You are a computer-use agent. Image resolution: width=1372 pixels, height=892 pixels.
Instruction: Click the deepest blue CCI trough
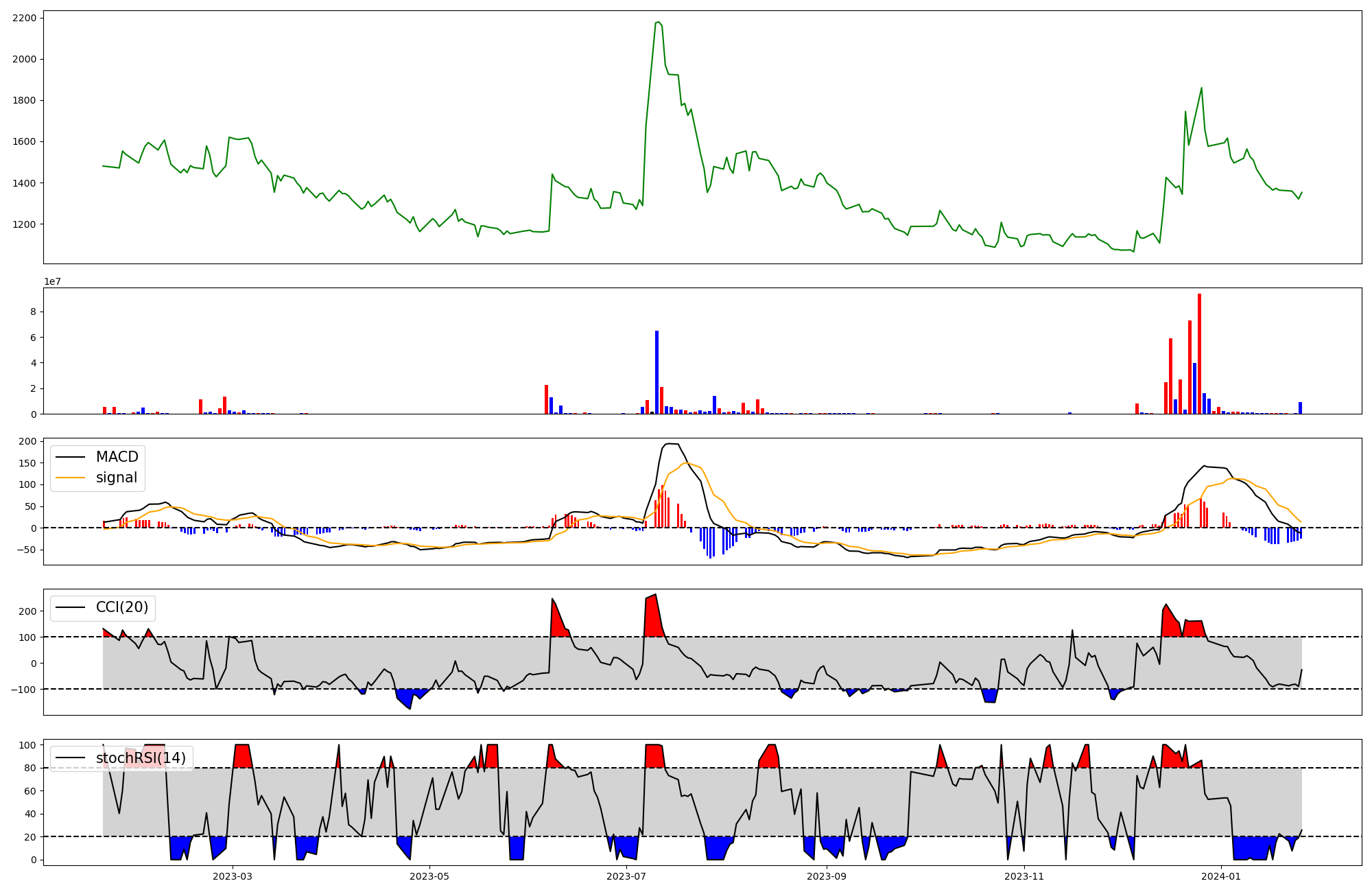tap(410, 708)
